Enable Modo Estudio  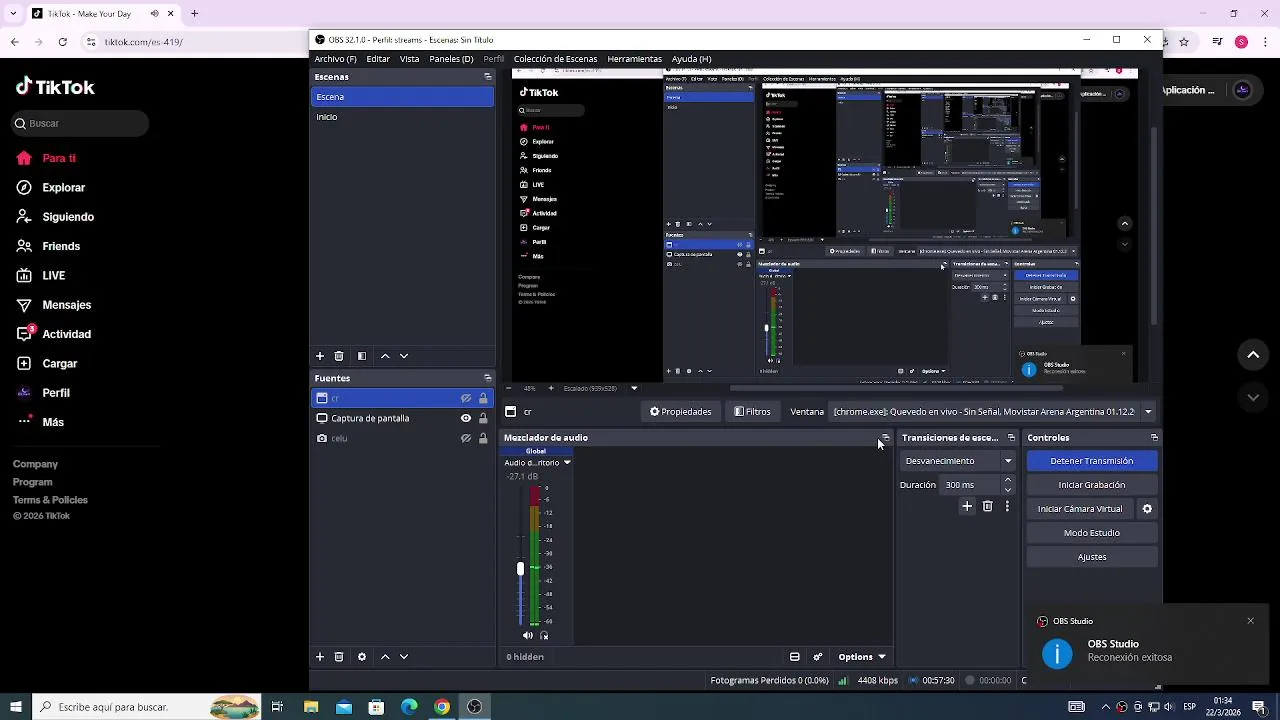pos(1092,533)
